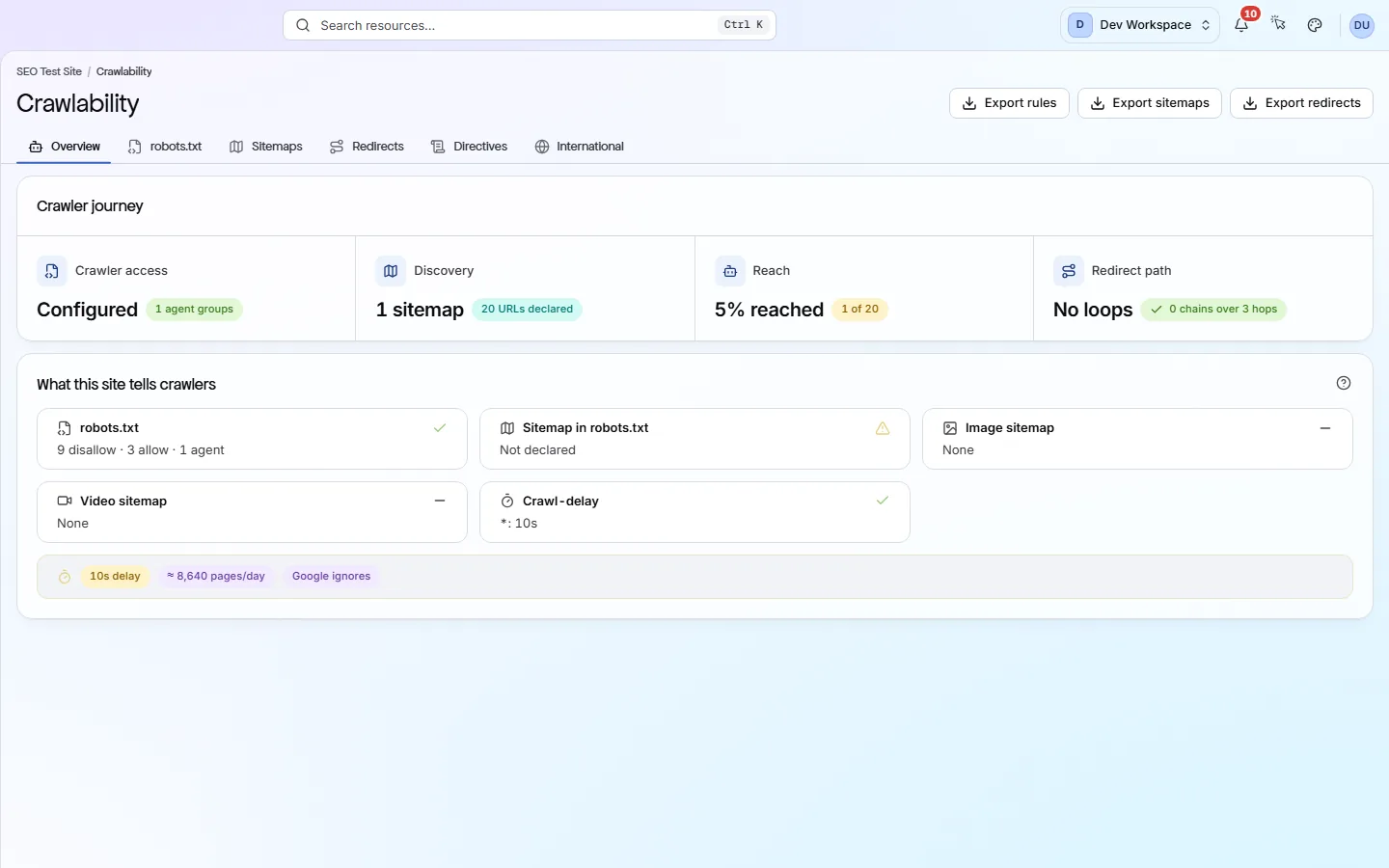1389x868 pixels.
Task: Click the dash icon on Video sitemap card
Action: 440,501
